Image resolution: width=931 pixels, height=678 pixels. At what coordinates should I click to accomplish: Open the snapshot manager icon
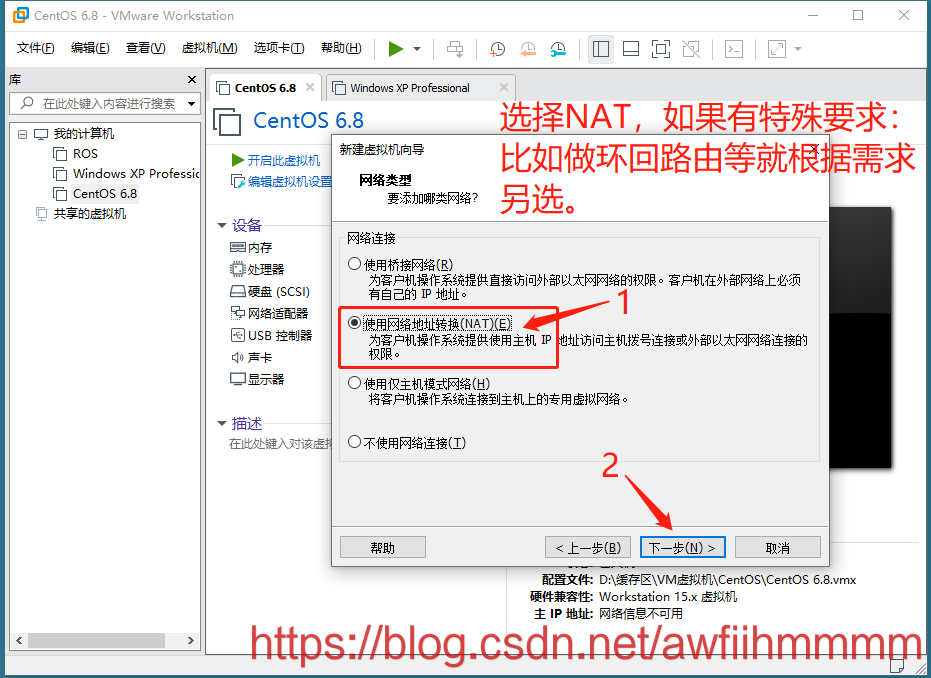(x=558, y=49)
